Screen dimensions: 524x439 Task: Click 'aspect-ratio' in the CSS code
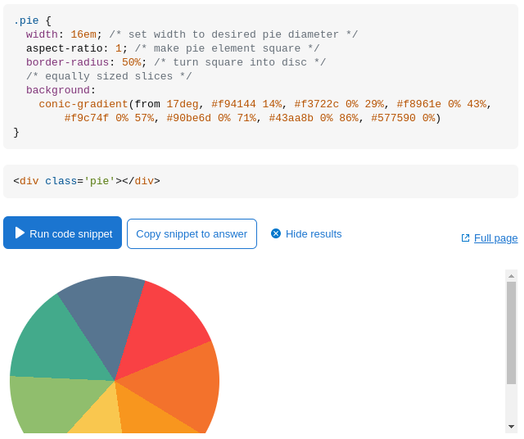click(64, 48)
